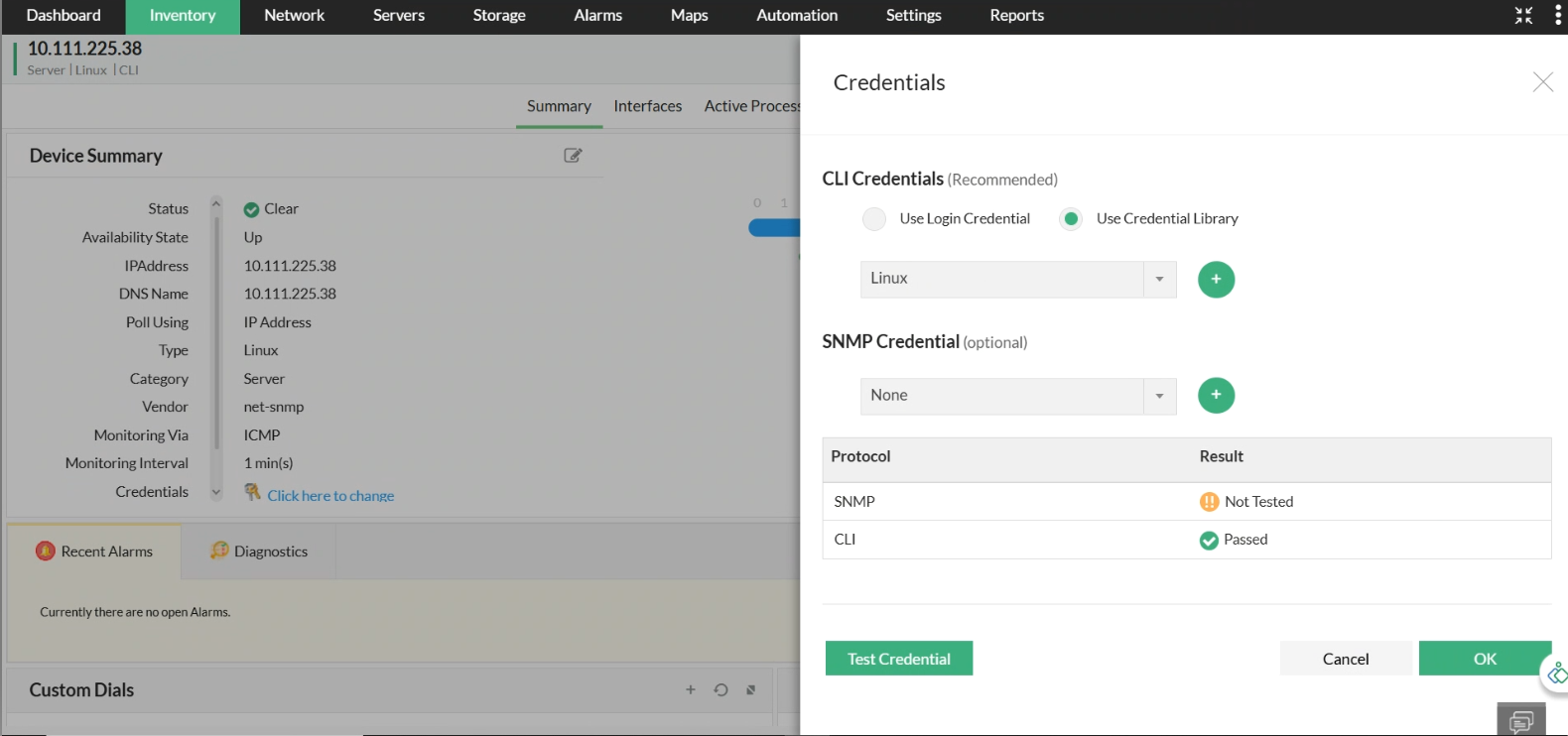Screen dimensions: 1568x736
Task: Click the green Clear status icon
Action: (251, 209)
